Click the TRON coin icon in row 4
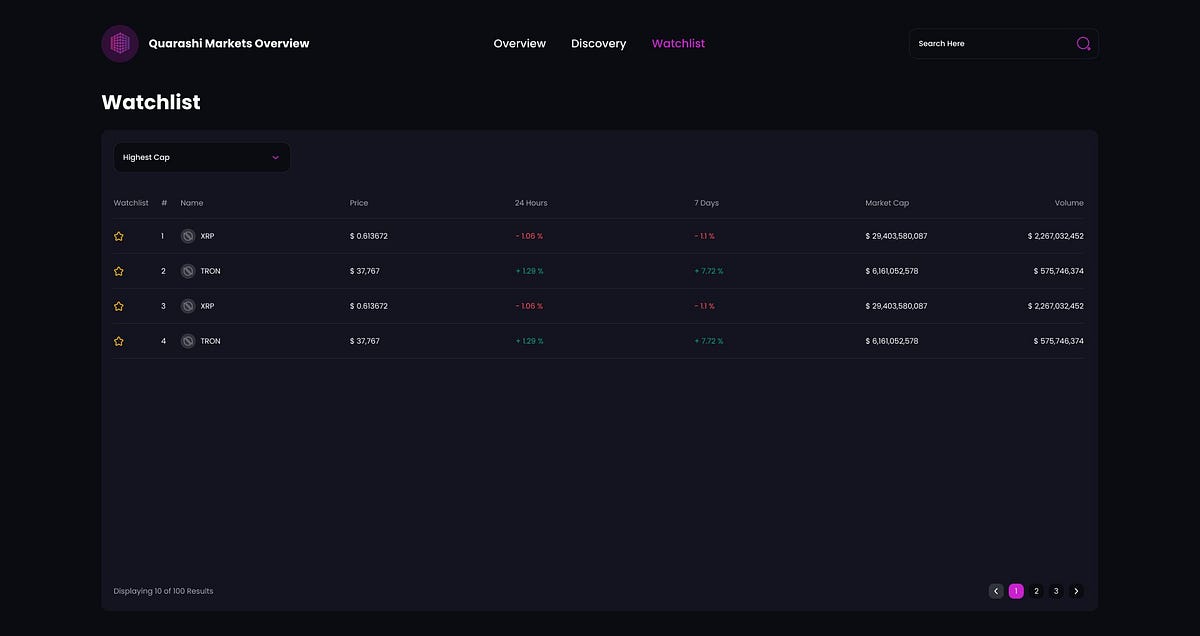 (x=187, y=341)
